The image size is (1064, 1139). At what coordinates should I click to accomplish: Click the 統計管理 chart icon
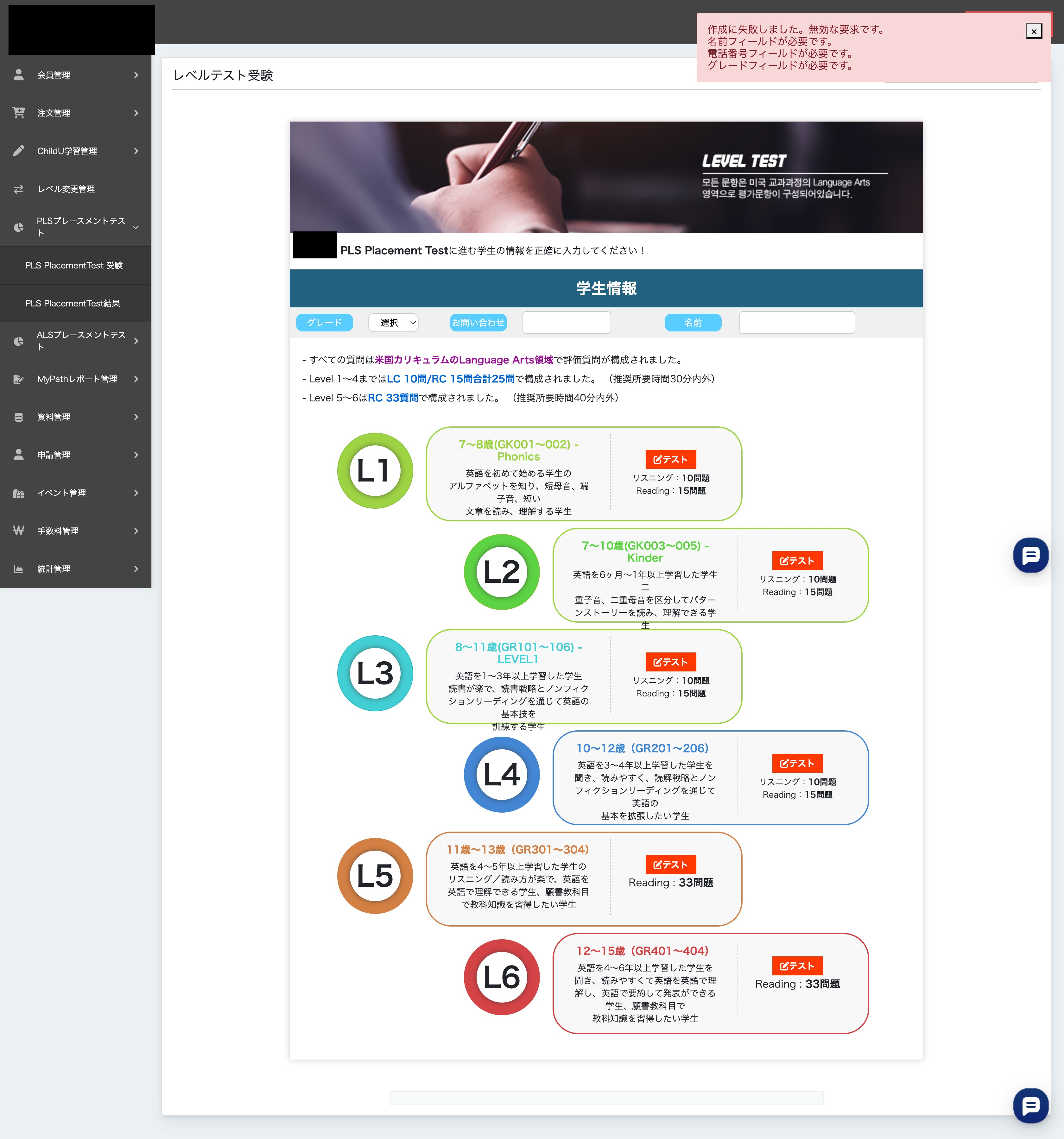pyautogui.click(x=19, y=569)
